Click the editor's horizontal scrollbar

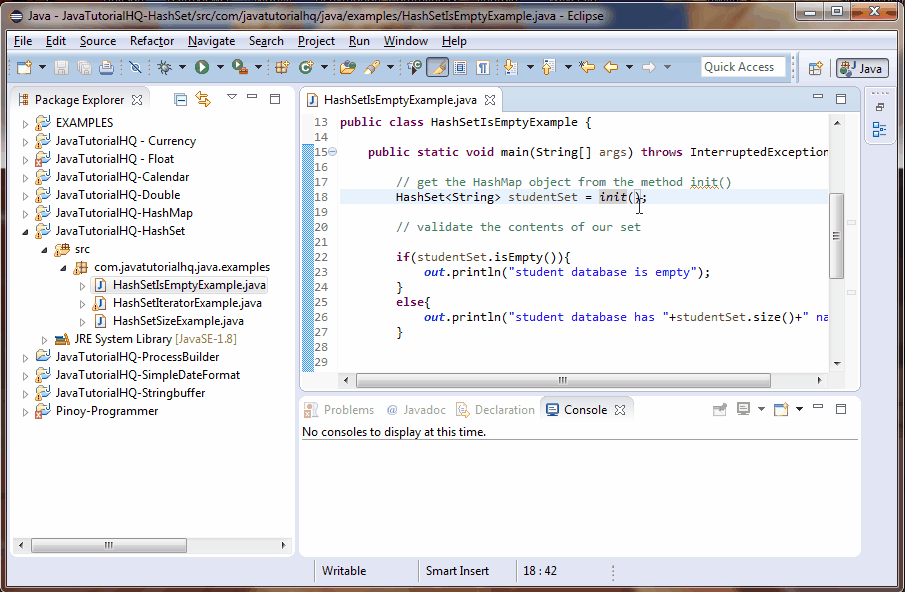click(x=560, y=380)
